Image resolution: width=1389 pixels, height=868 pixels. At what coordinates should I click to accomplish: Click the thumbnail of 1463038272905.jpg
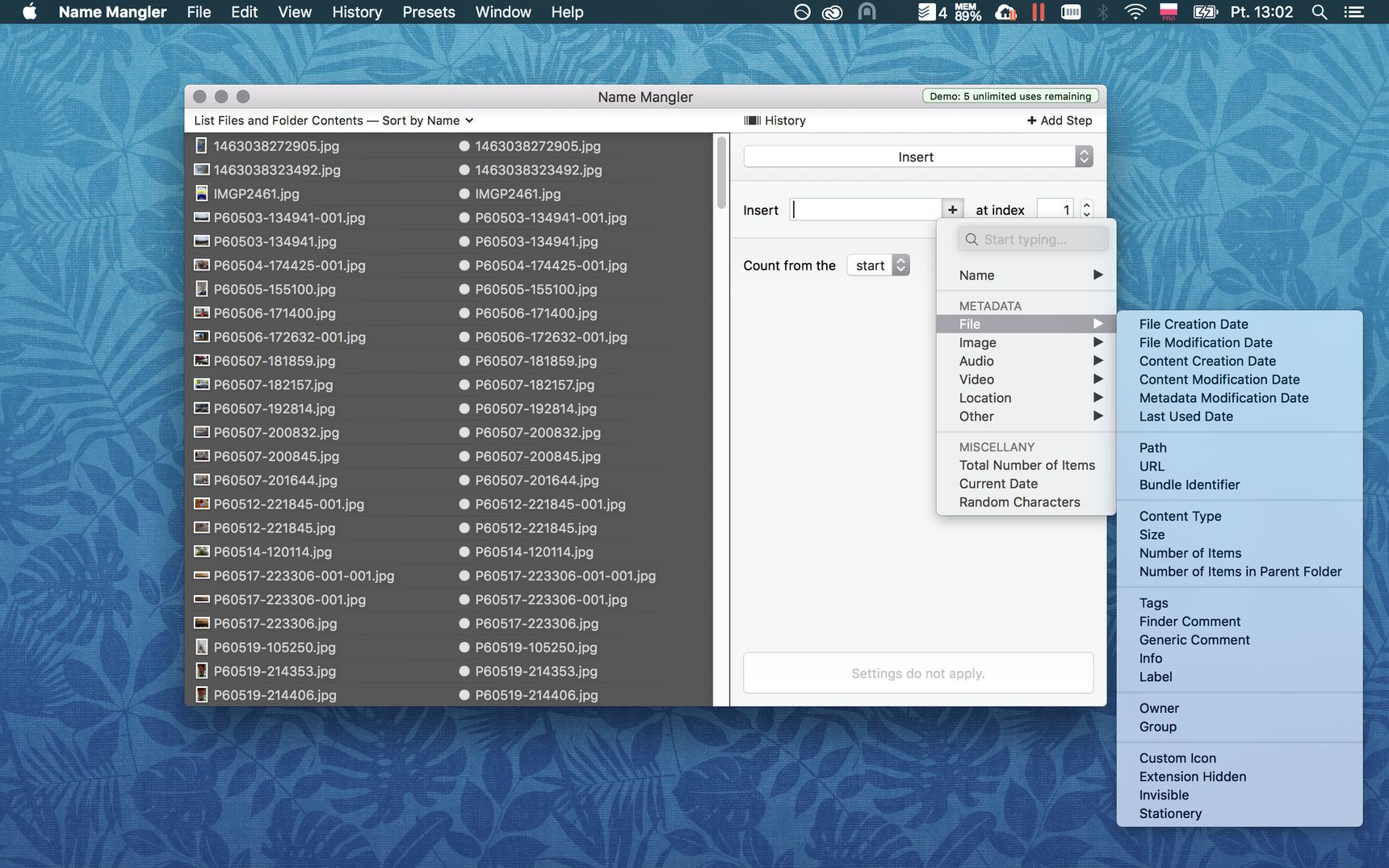pyautogui.click(x=201, y=146)
